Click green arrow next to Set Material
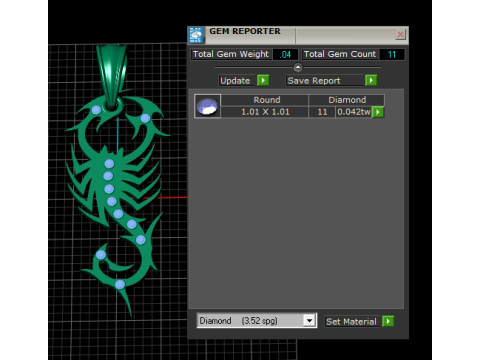480x360 pixels. [388, 321]
